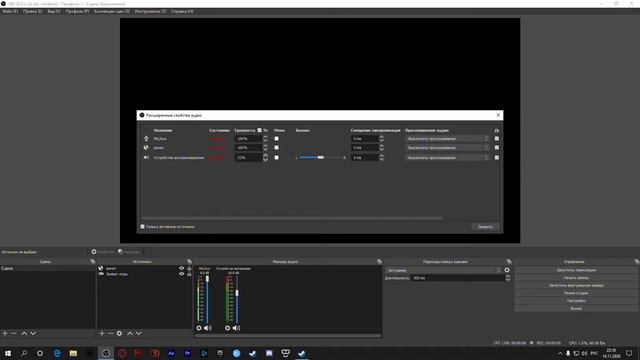Open the Затухание transition dropdown

(443, 270)
